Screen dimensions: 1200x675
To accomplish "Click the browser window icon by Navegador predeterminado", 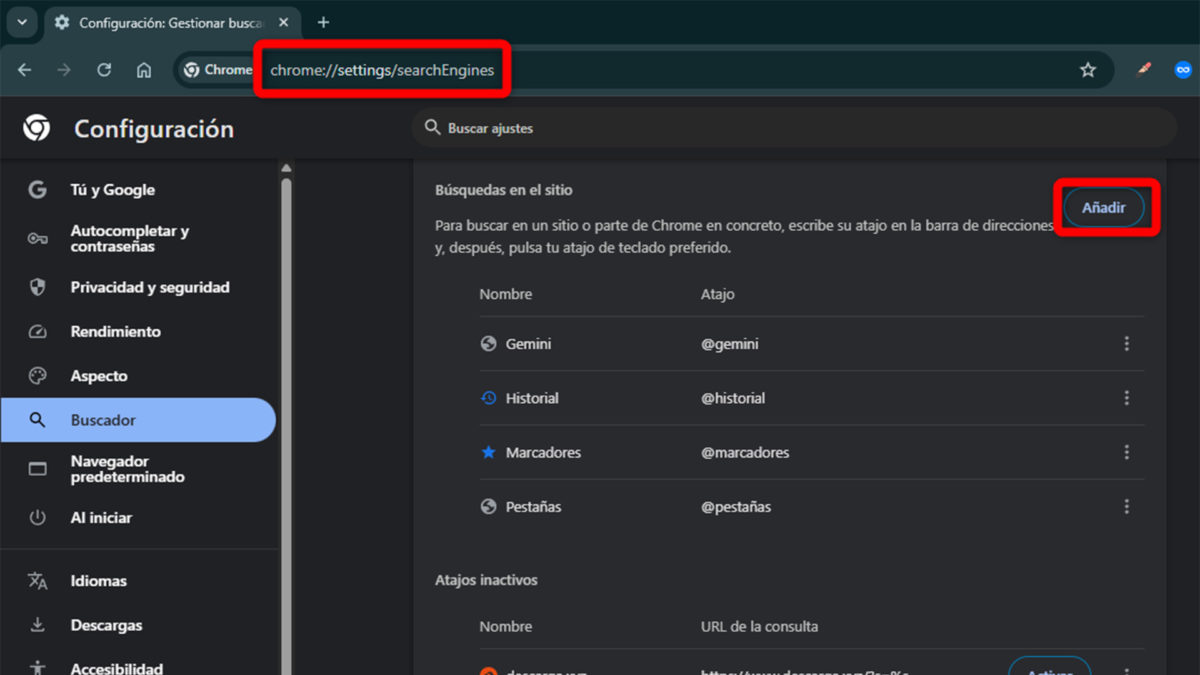I will (37, 469).
